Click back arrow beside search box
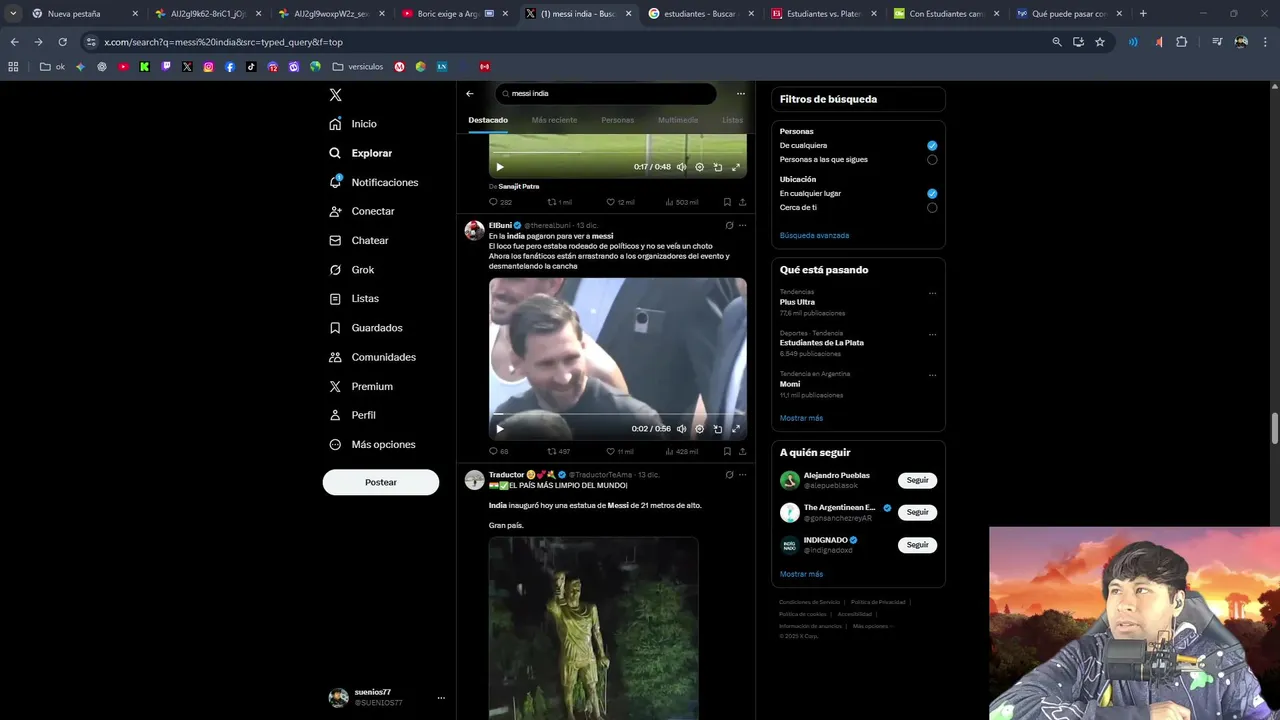Screen dimensions: 1280x720 coord(470,94)
